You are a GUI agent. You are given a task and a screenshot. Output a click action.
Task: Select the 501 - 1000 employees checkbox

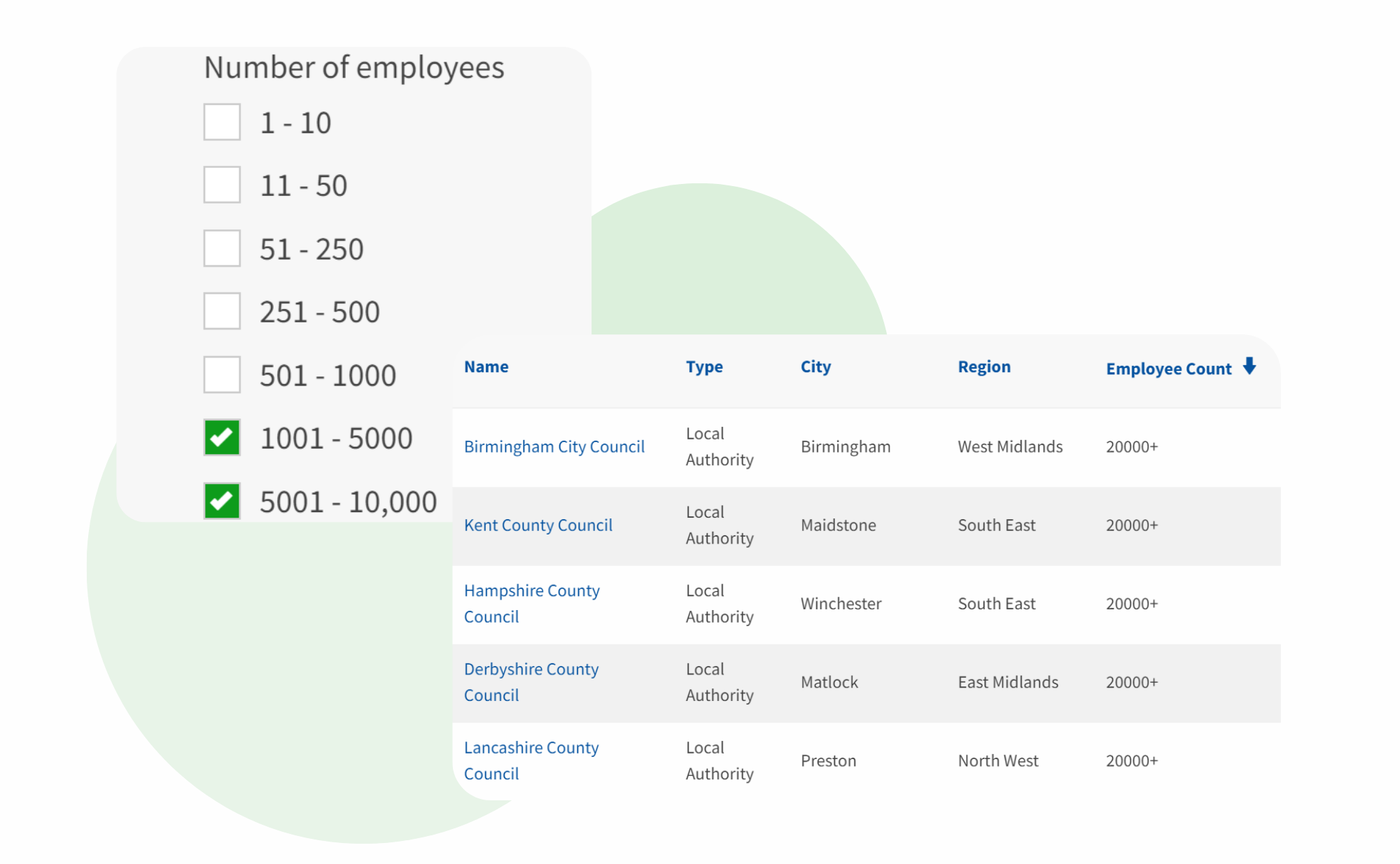222,375
